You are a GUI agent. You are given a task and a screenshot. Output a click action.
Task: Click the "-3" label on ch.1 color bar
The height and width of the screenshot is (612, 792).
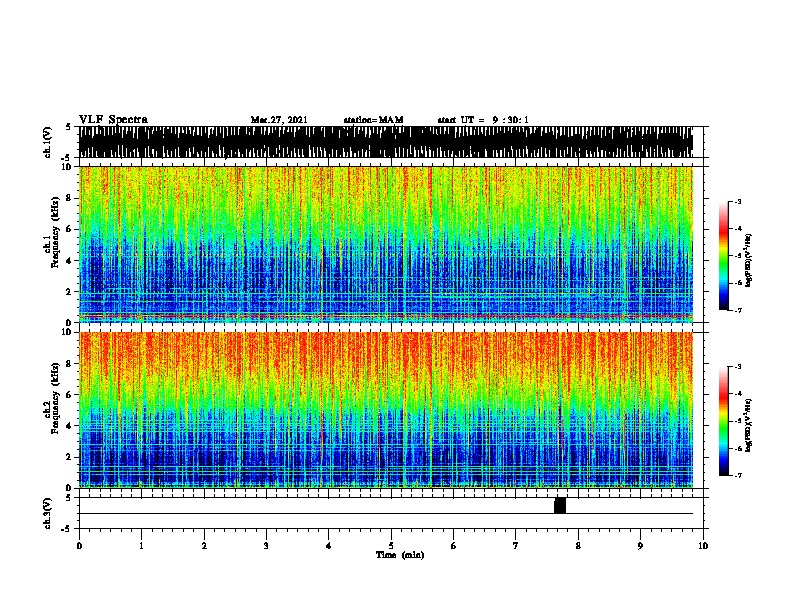737,201
